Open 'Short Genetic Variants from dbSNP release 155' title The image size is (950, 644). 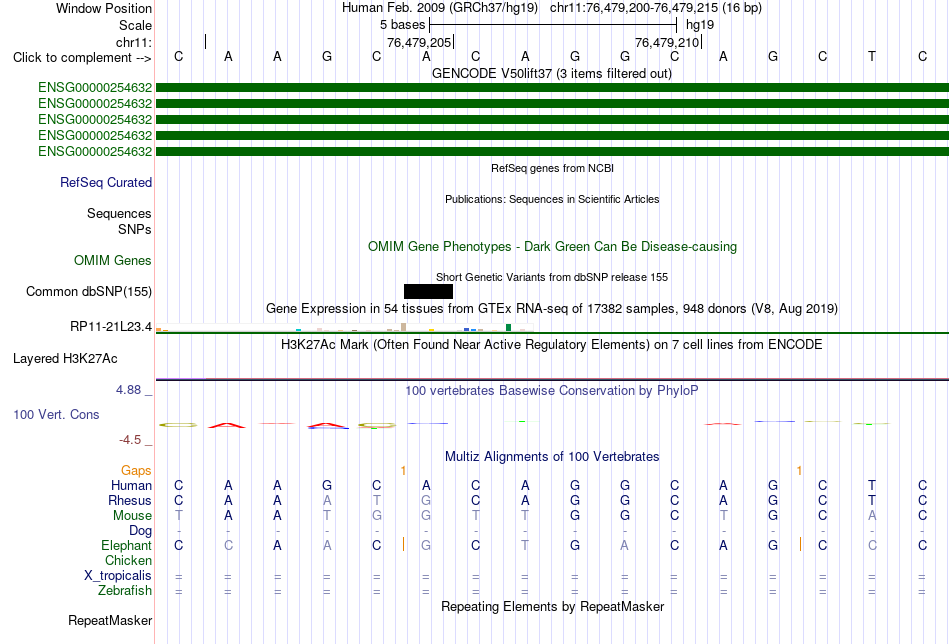(552, 277)
